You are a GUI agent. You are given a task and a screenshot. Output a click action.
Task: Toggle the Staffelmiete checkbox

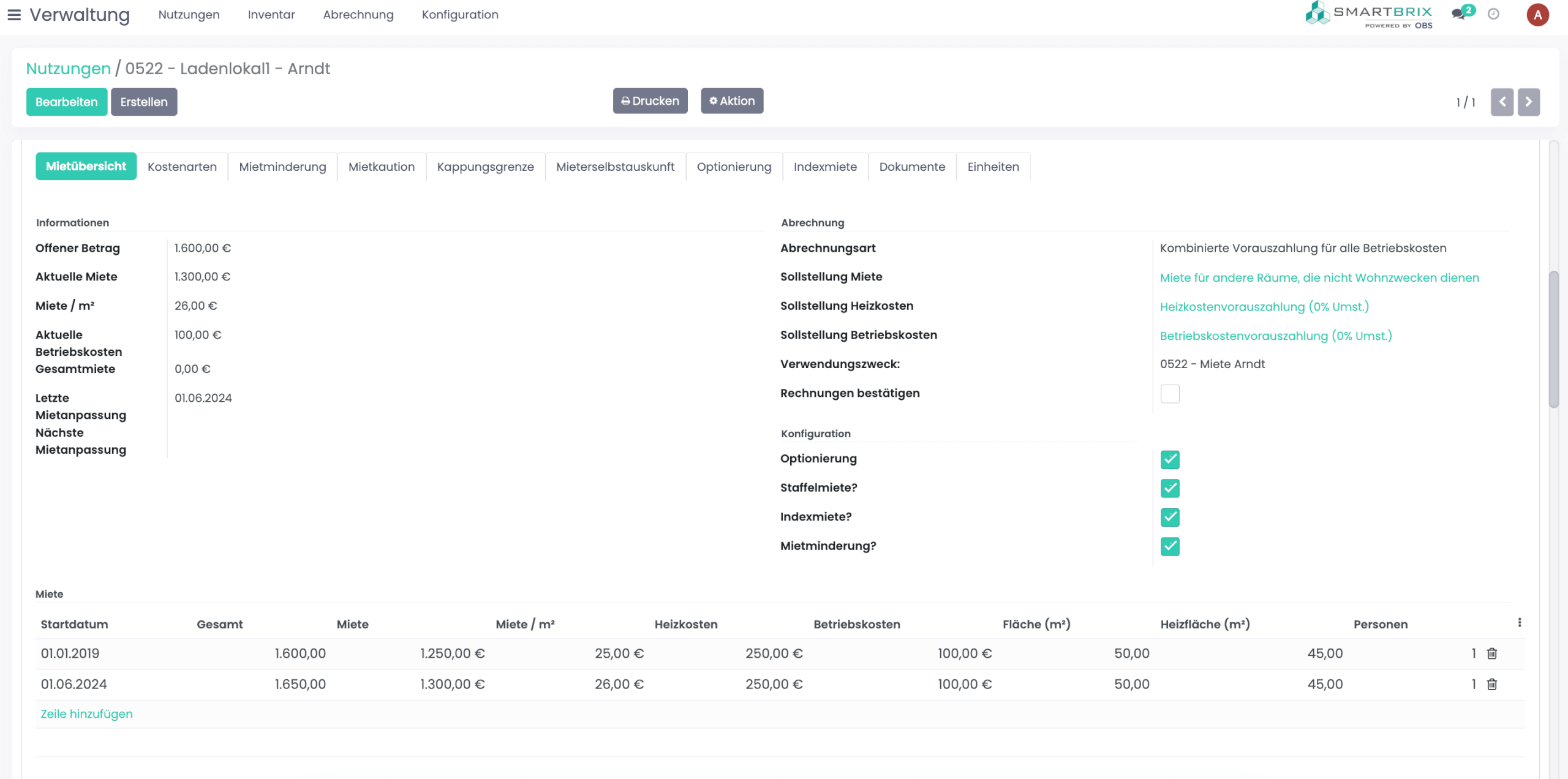(1170, 488)
